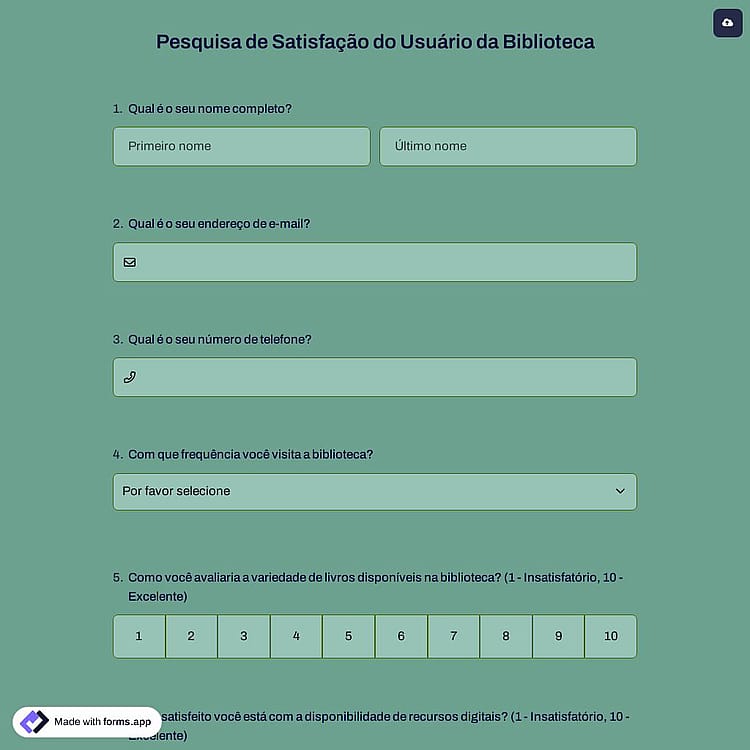
Task: Choose rating 8 on the variety scale
Action: (x=506, y=636)
